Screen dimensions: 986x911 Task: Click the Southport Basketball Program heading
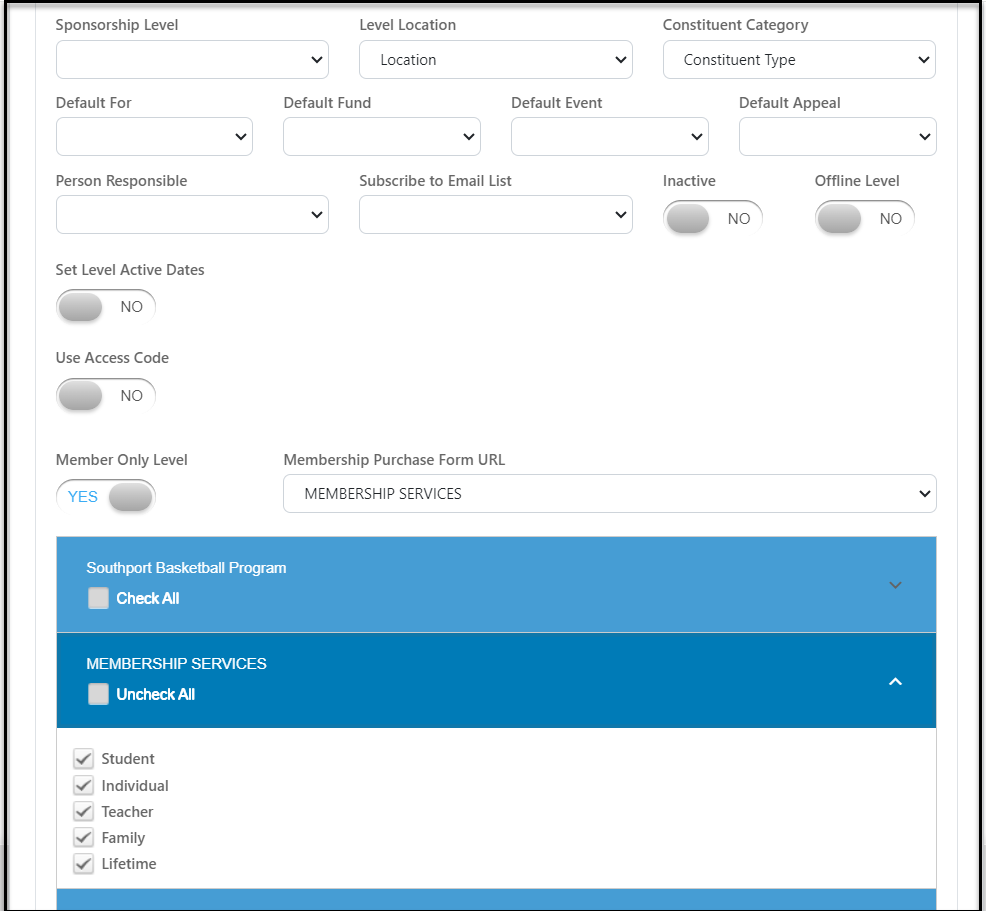point(186,568)
